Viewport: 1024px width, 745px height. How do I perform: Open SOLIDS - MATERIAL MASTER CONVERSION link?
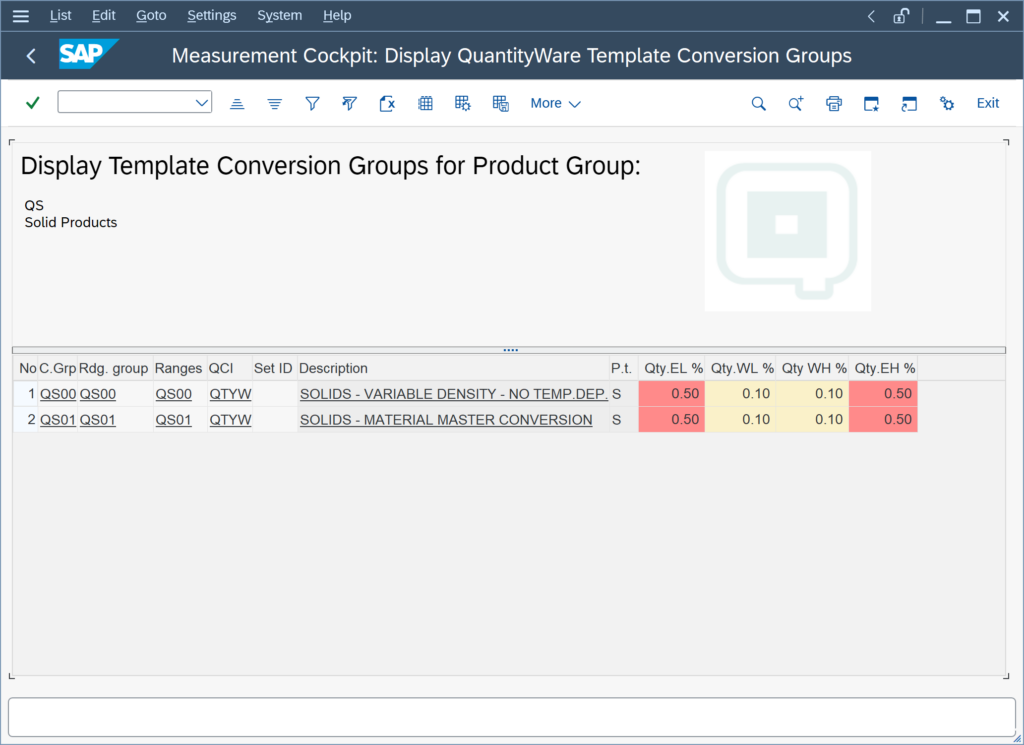coord(446,419)
